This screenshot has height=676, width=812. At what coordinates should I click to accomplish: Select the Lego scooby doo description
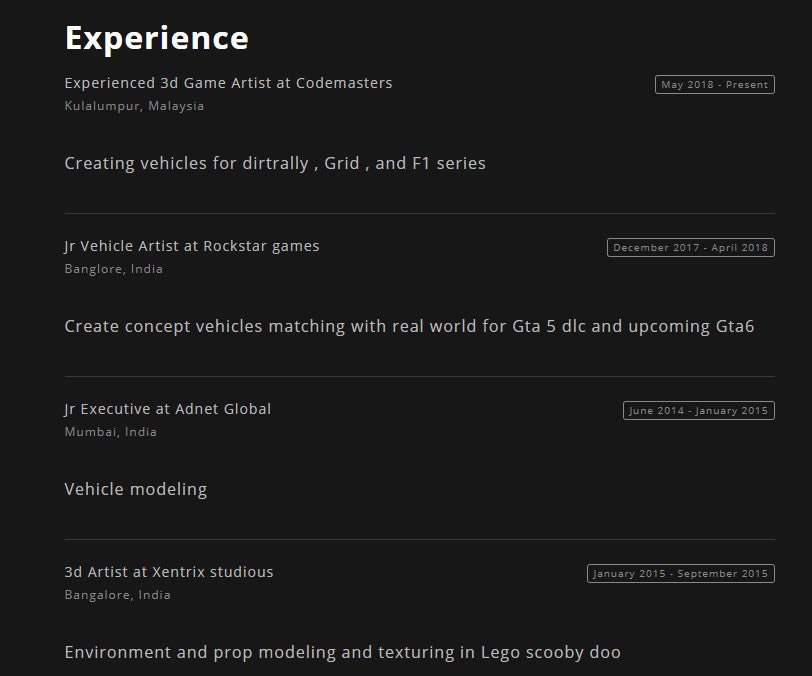[x=342, y=652]
